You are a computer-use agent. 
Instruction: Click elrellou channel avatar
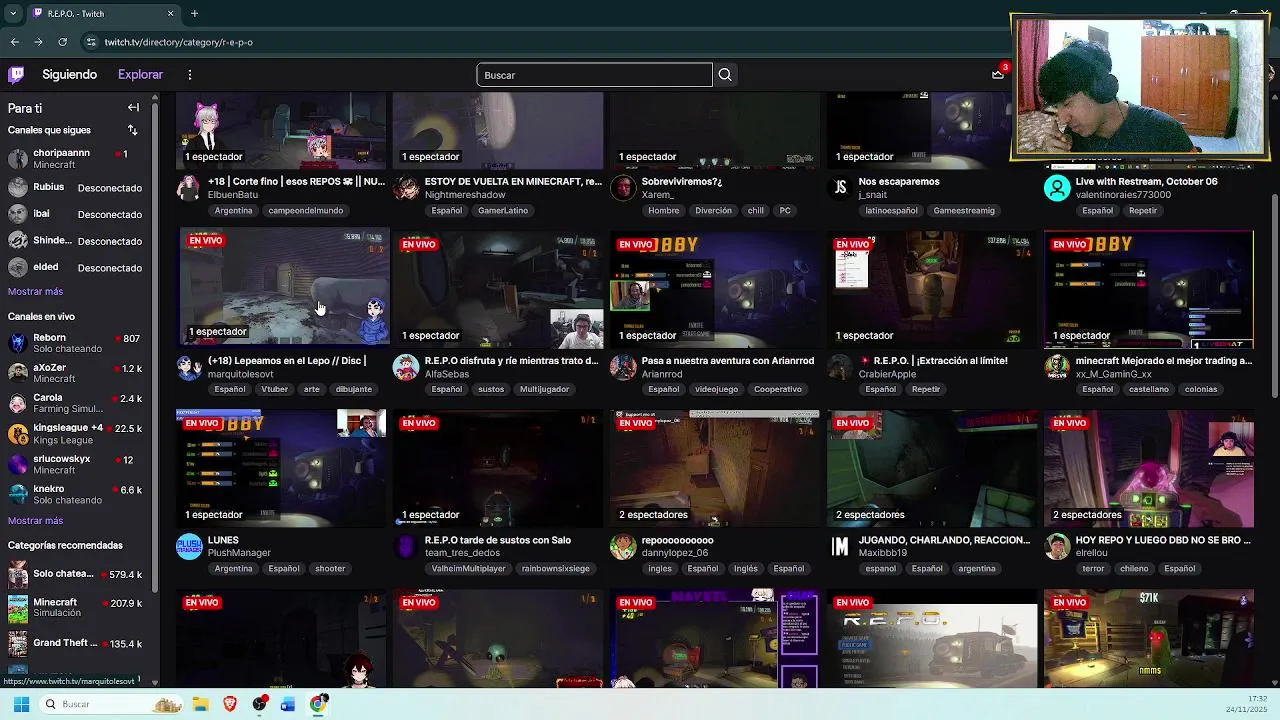[1057, 546]
